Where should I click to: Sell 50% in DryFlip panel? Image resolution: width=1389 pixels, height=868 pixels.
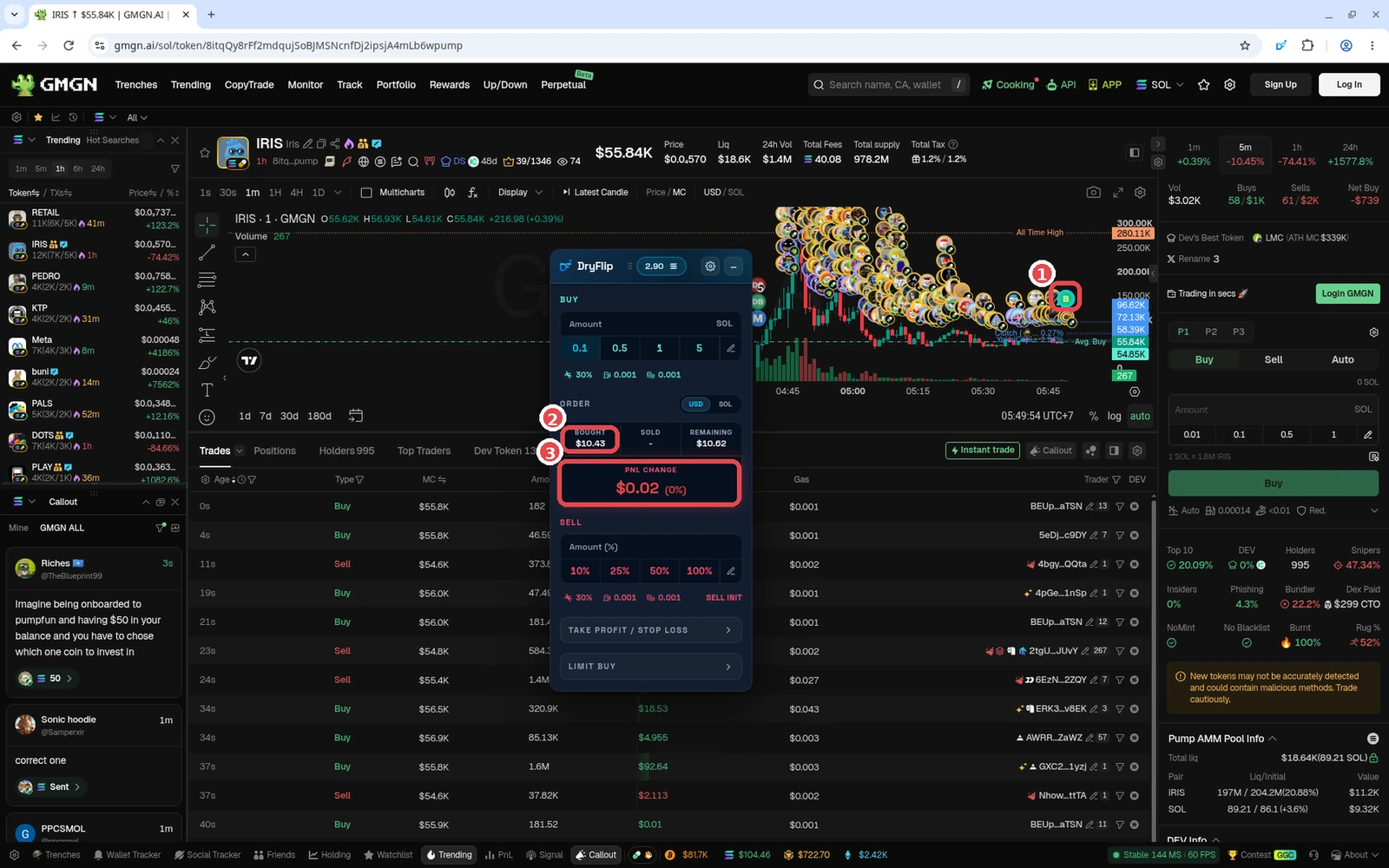click(660, 571)
